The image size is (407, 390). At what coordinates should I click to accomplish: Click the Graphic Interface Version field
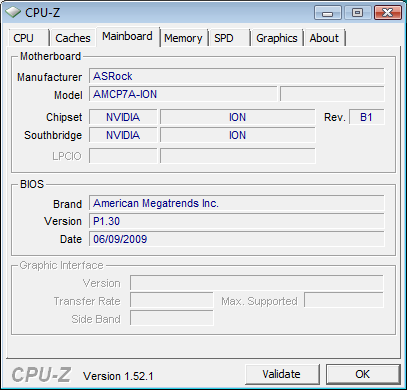coord(257,283)
